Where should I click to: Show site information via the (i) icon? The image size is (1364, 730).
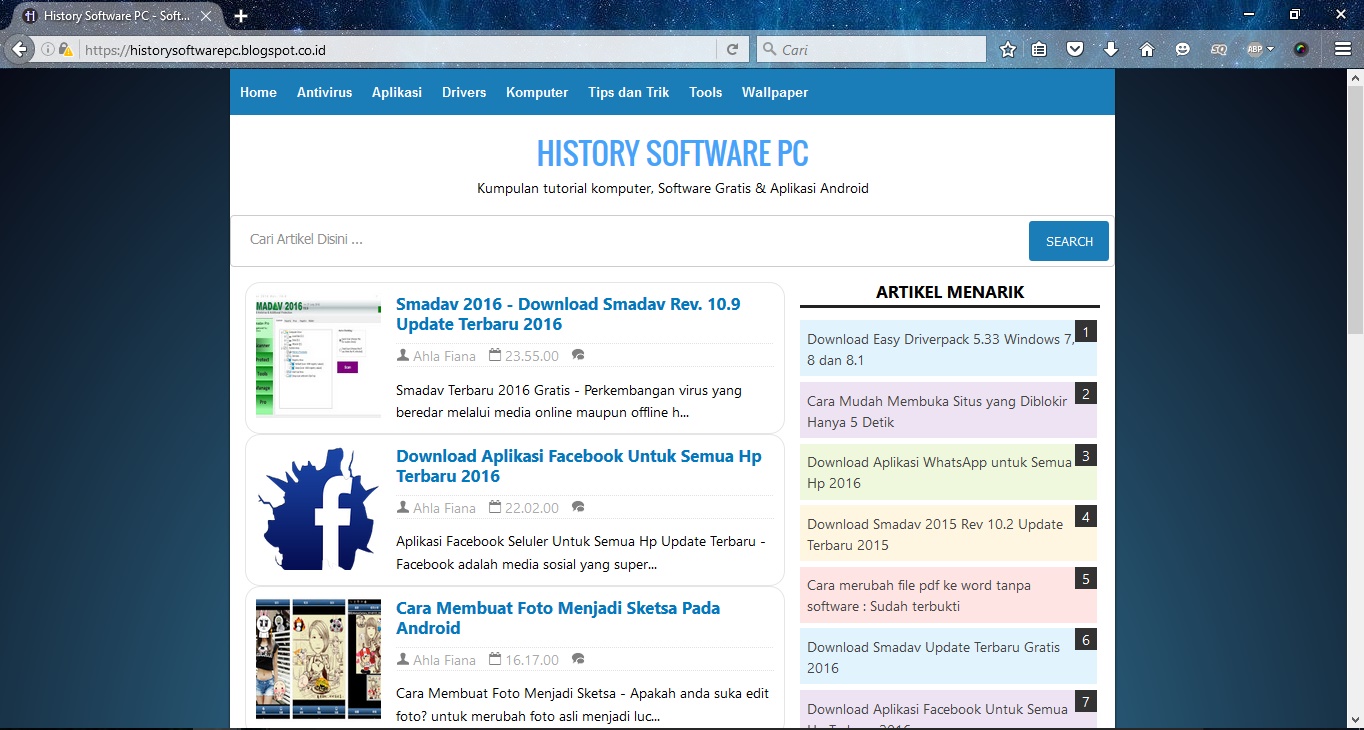tap(48, 49)
